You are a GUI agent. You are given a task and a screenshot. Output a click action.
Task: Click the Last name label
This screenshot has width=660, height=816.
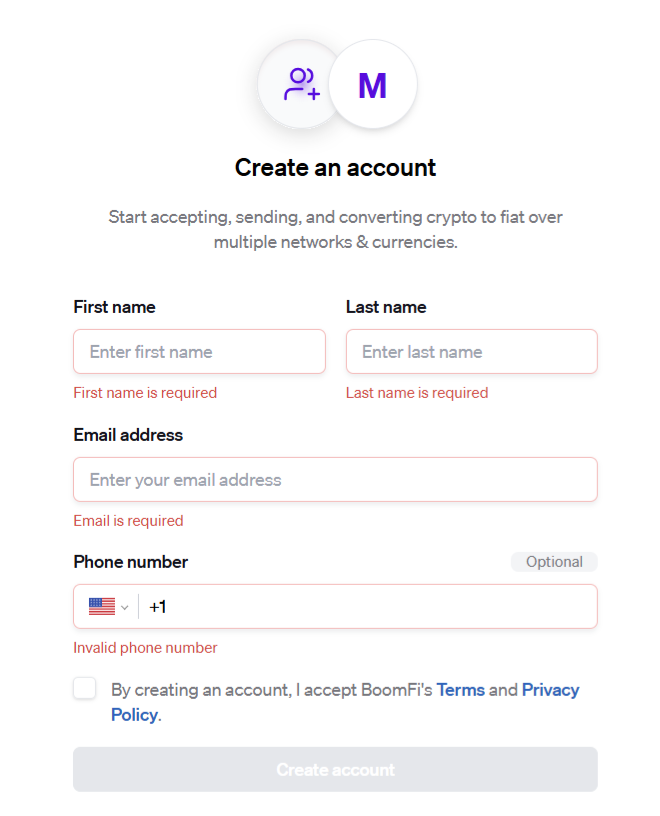click(386, 307)
